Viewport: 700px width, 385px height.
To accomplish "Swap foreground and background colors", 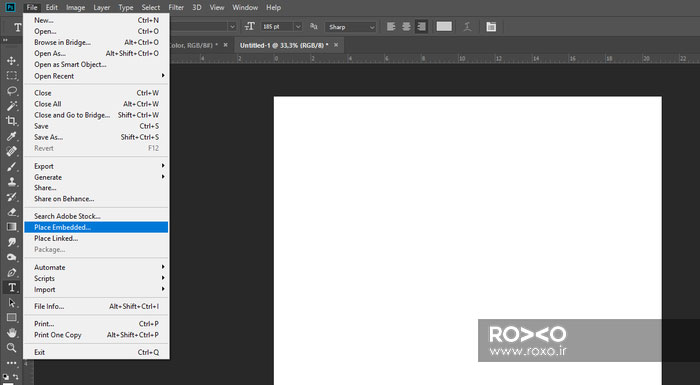I will (x=17, y=377).
